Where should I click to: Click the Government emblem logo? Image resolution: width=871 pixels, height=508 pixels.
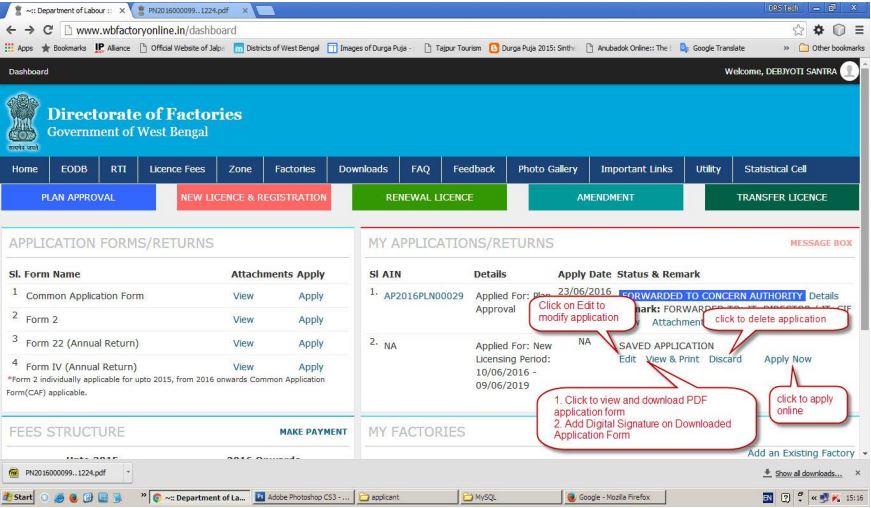pos(22,123)
